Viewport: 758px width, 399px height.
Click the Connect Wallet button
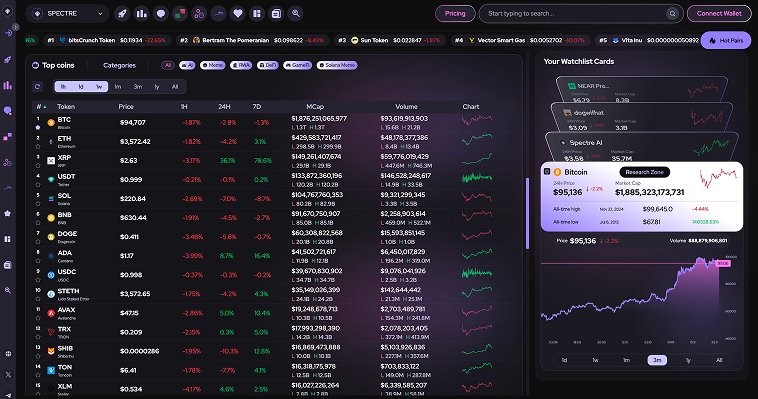[x=719, y=14]
